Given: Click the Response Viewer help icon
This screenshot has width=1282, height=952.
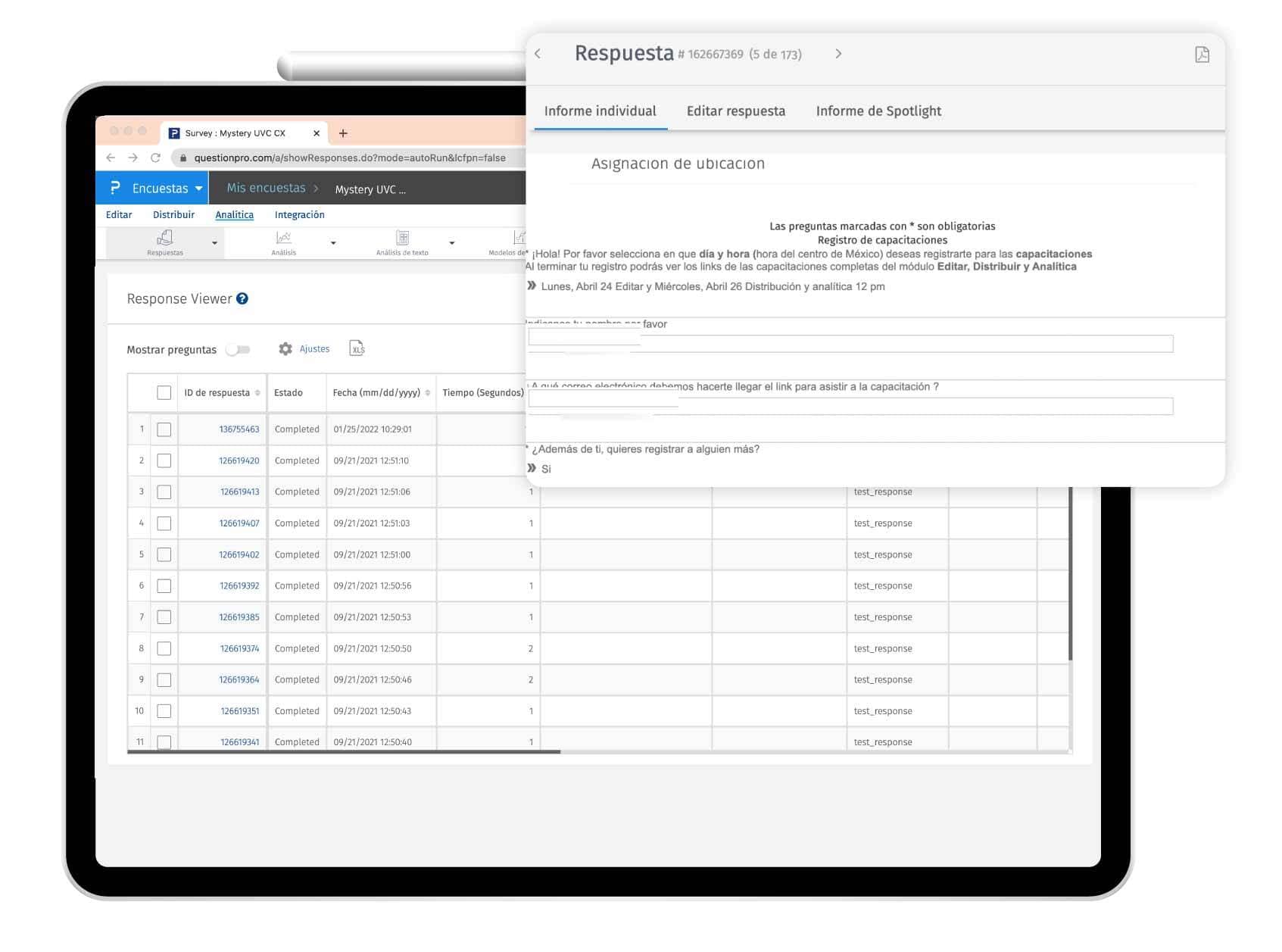Looking at the screenshot, I should coord(242,298).
